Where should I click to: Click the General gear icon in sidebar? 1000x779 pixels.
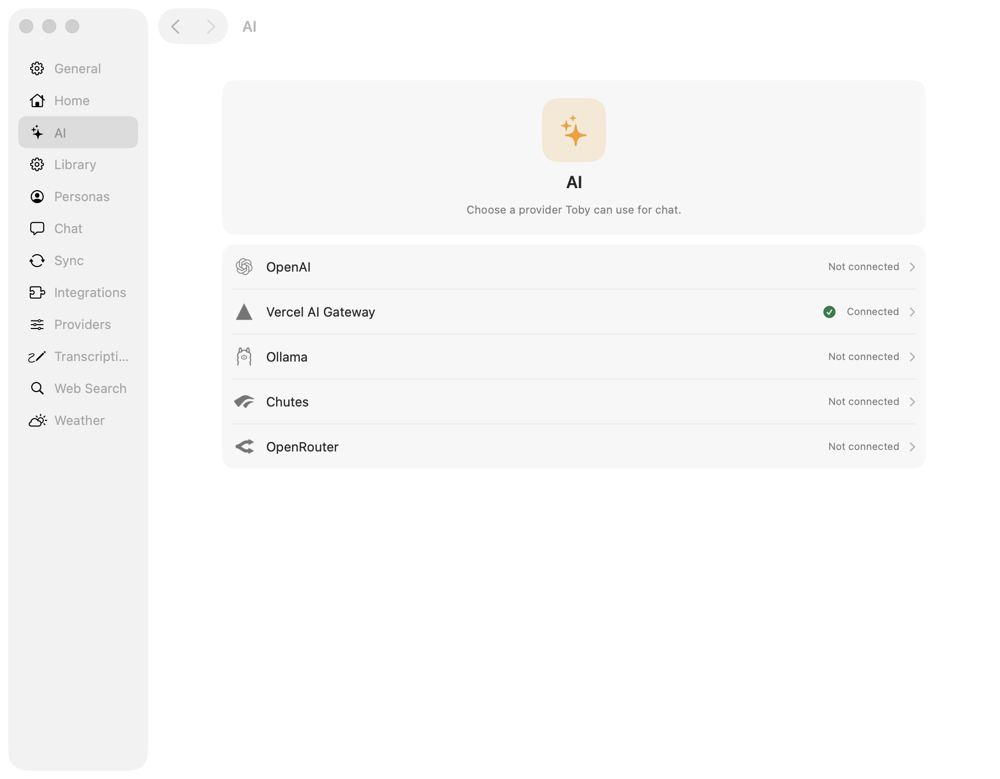click(x=37, y=68)
